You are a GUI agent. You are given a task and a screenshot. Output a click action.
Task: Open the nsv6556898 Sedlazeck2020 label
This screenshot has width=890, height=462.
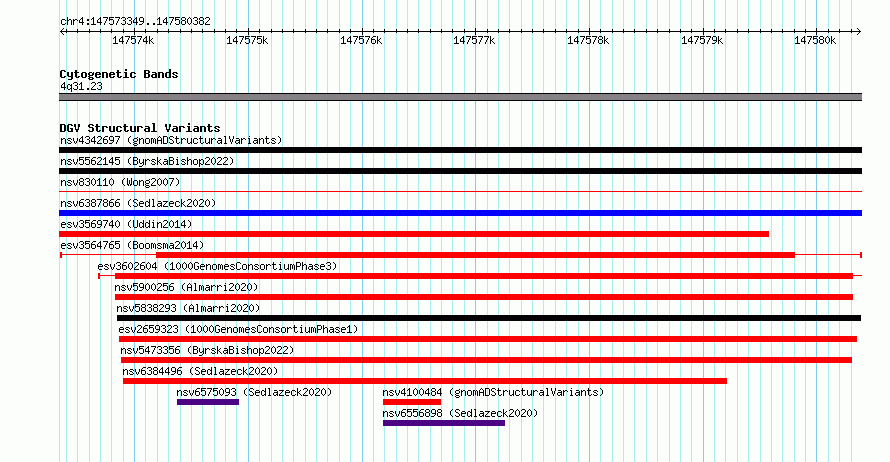coord(460,413)
